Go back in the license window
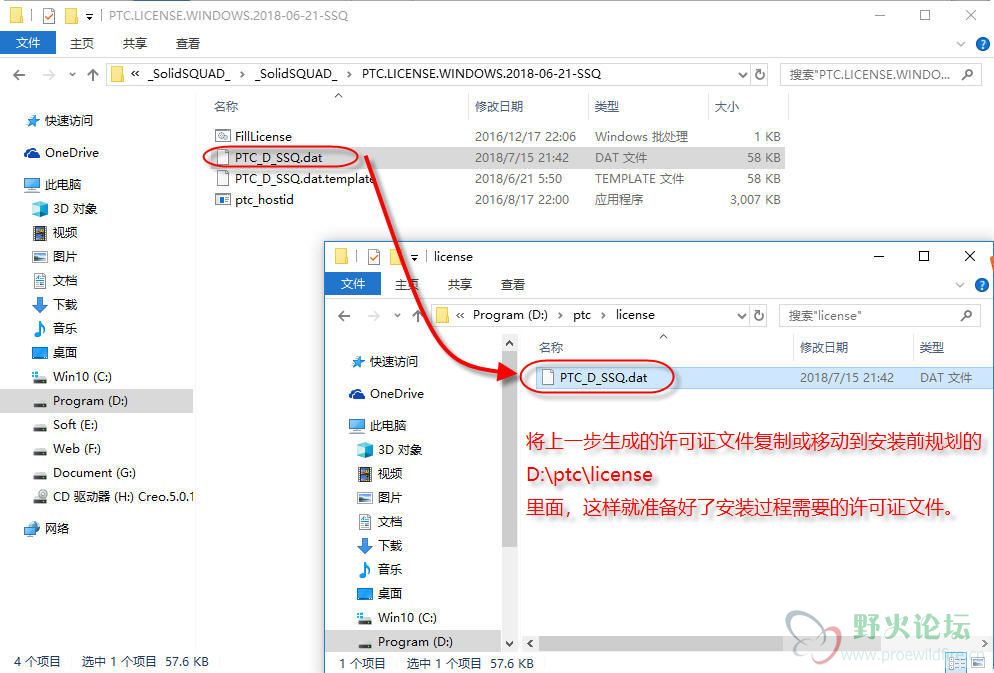The height and width of the screenshot is (673, 994). coord(344,316)
